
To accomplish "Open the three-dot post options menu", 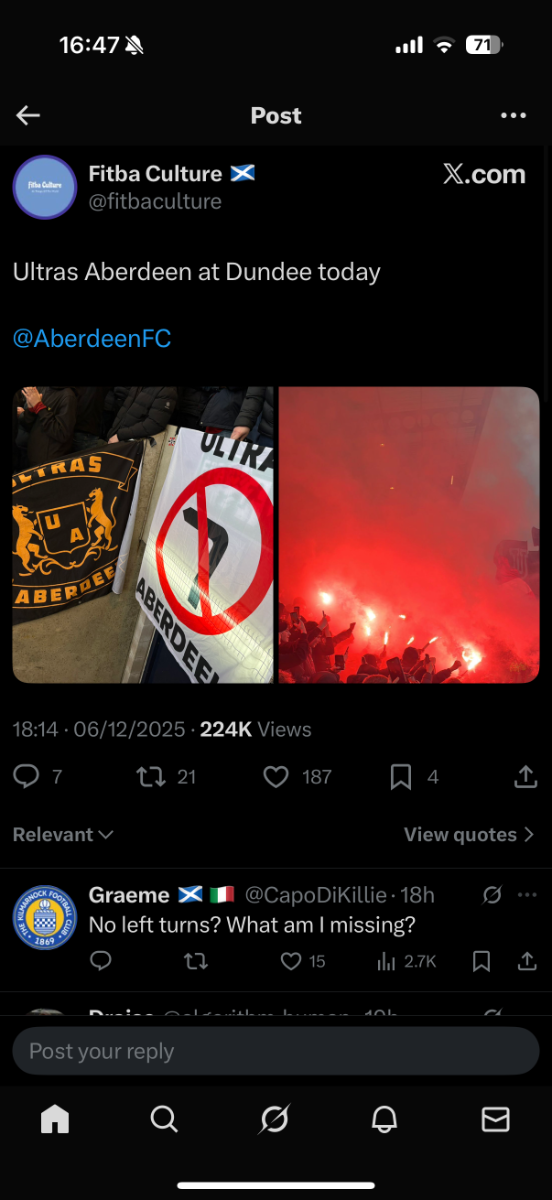I will click(513, 115).
